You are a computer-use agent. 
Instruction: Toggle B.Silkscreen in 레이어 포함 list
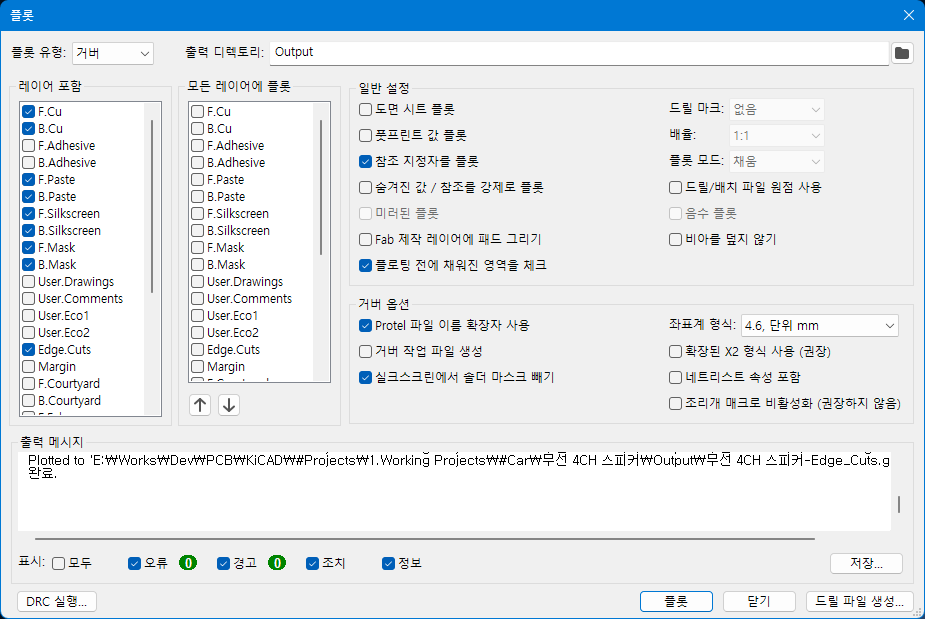[x=28, y=231]
